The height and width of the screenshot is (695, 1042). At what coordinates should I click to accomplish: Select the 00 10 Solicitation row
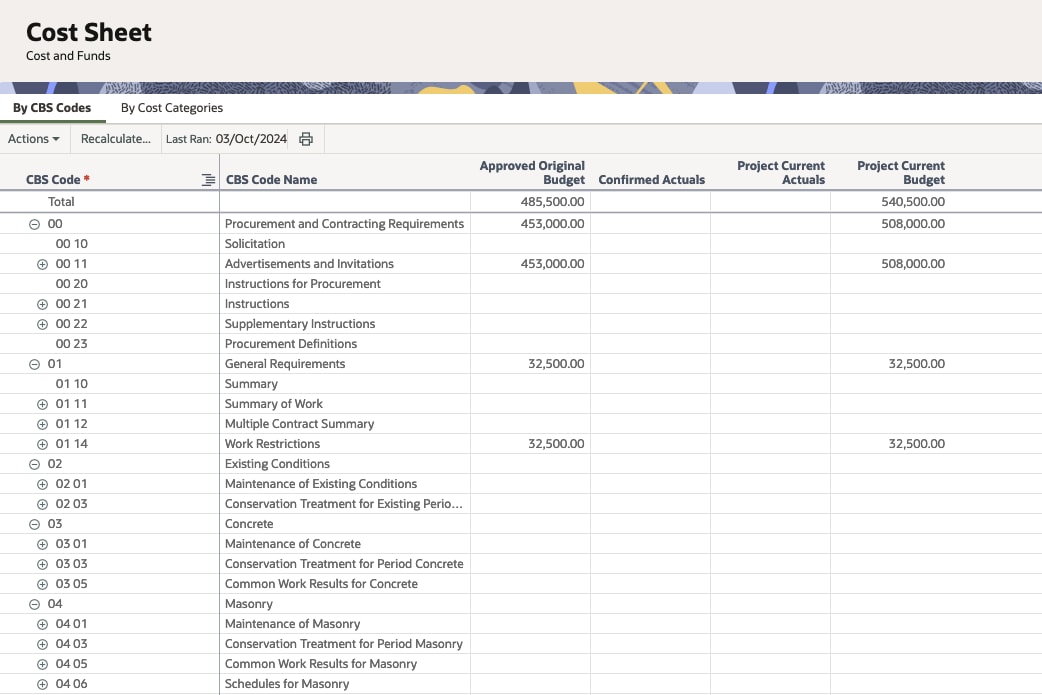click(254, 244)
